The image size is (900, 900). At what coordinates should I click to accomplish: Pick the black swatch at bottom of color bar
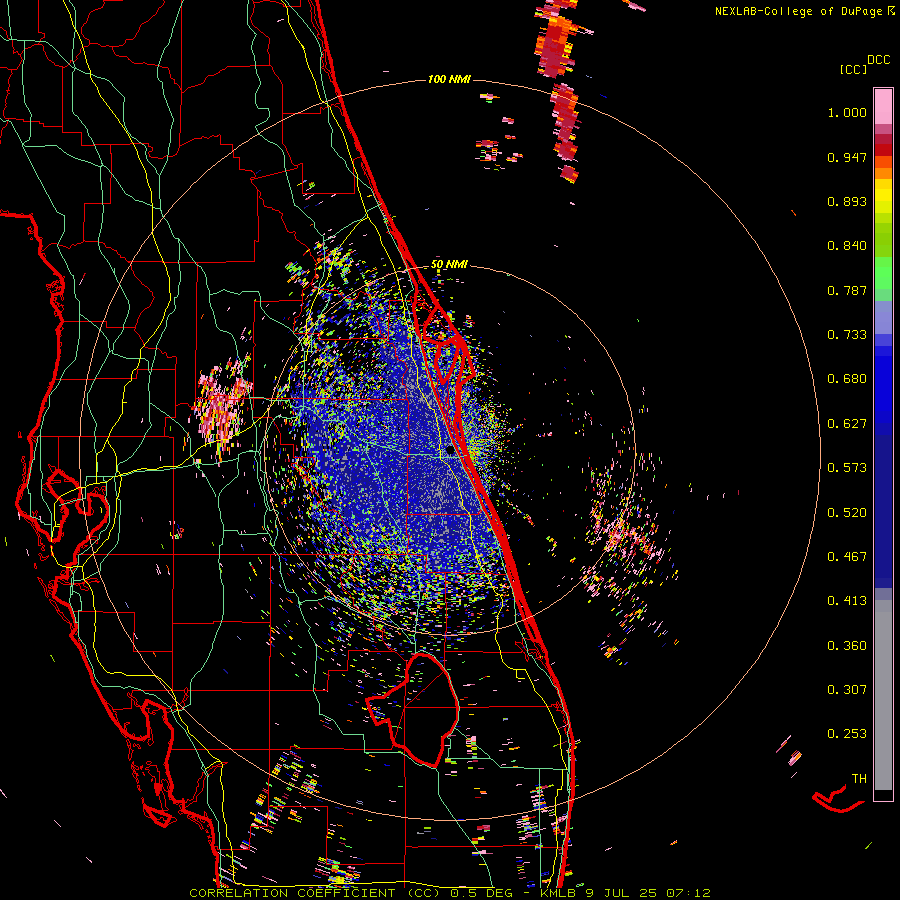tap(883, 795)
